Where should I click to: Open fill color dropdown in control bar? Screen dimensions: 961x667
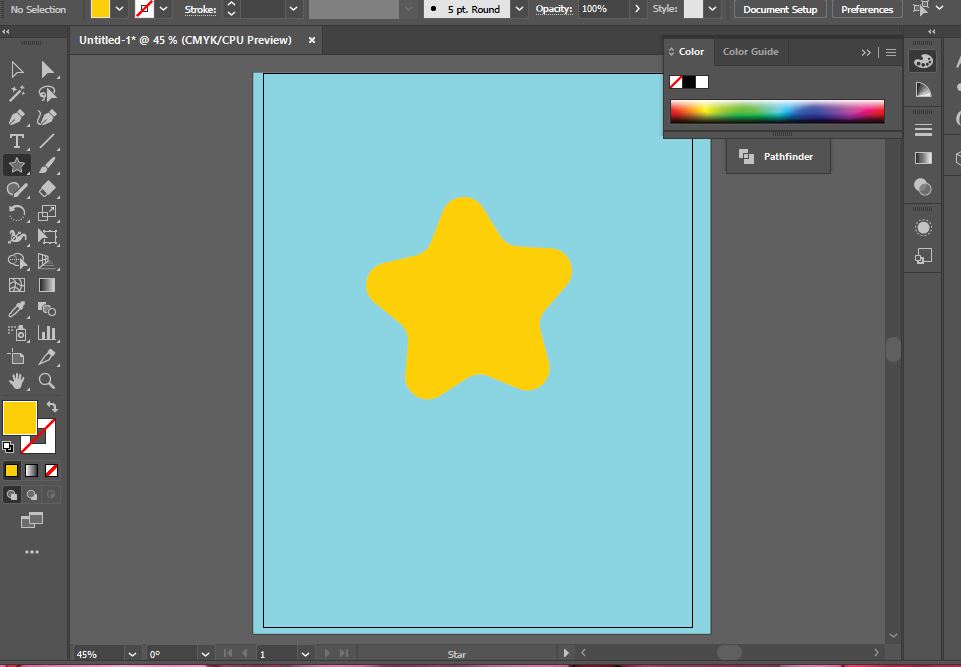120,9
